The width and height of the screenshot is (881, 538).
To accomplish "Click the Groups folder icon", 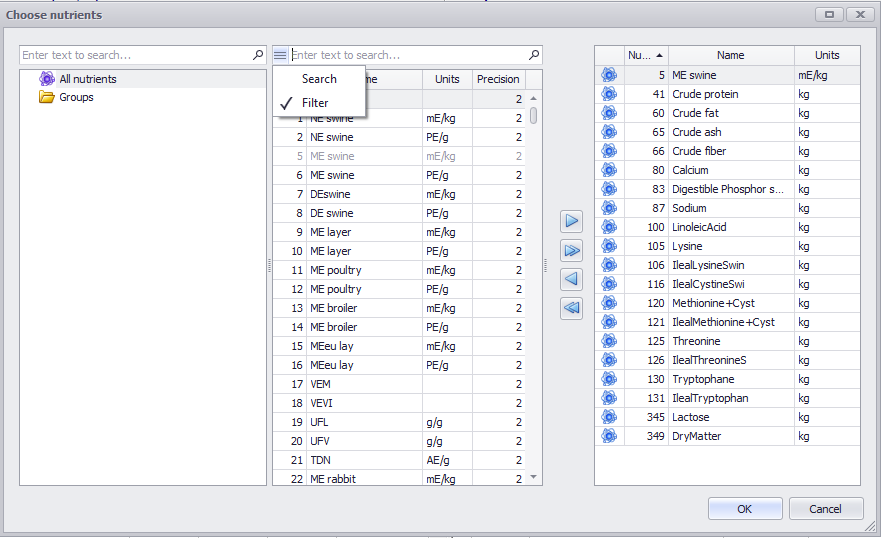I will point(47,97).
